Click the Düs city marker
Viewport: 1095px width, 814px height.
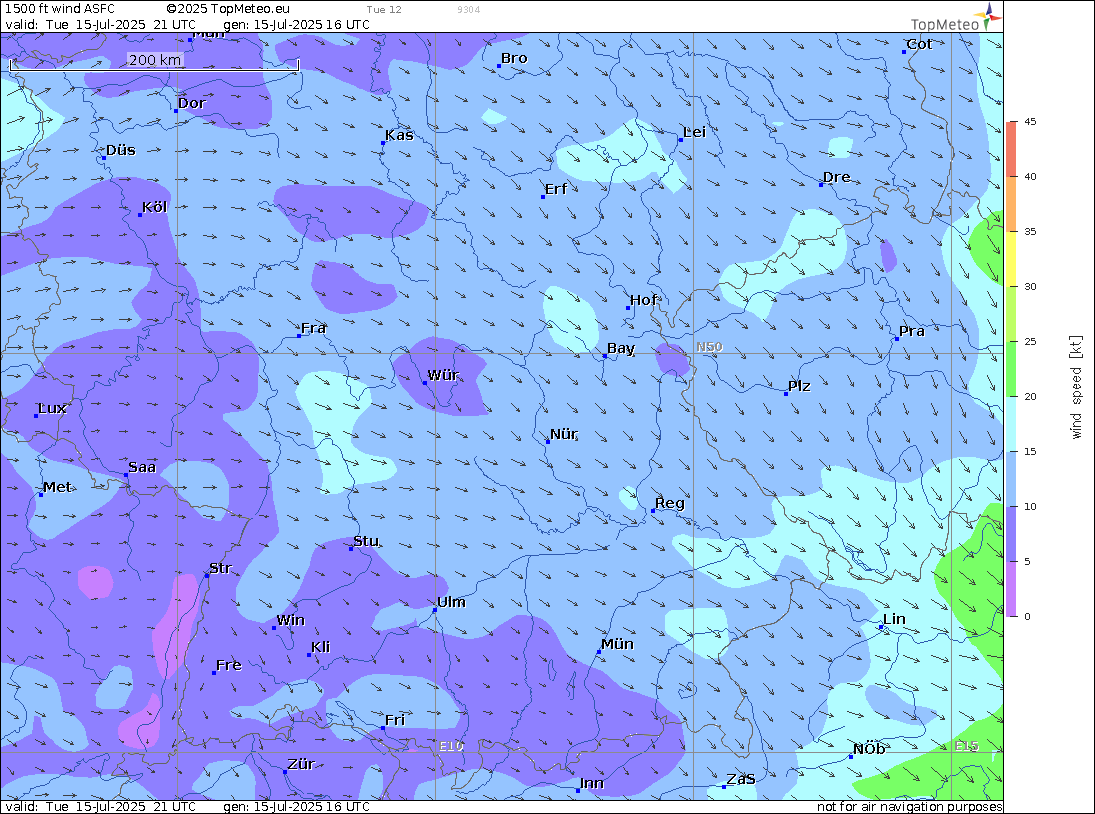point(104,158)
